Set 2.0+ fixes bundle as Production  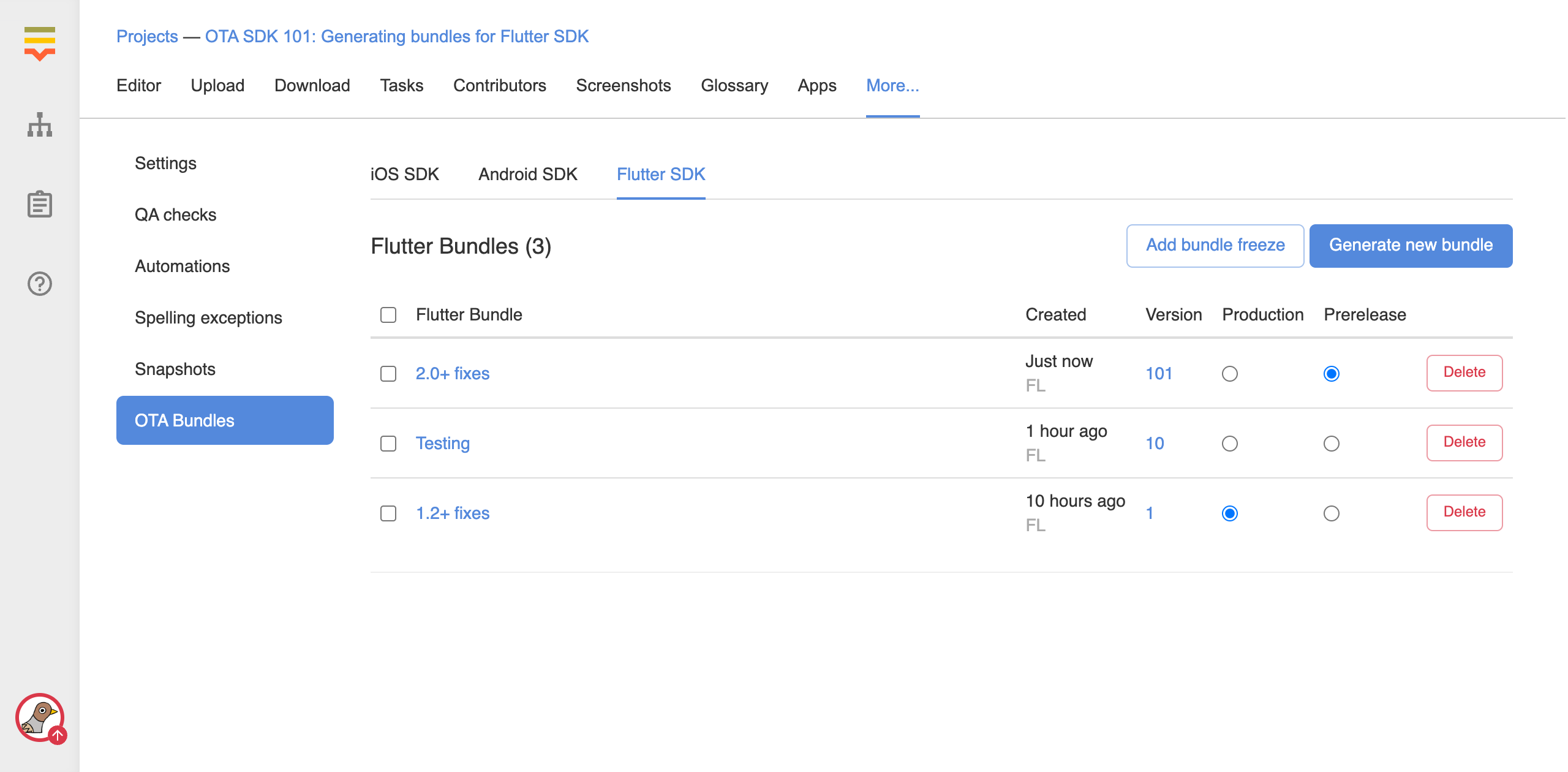1229,374
